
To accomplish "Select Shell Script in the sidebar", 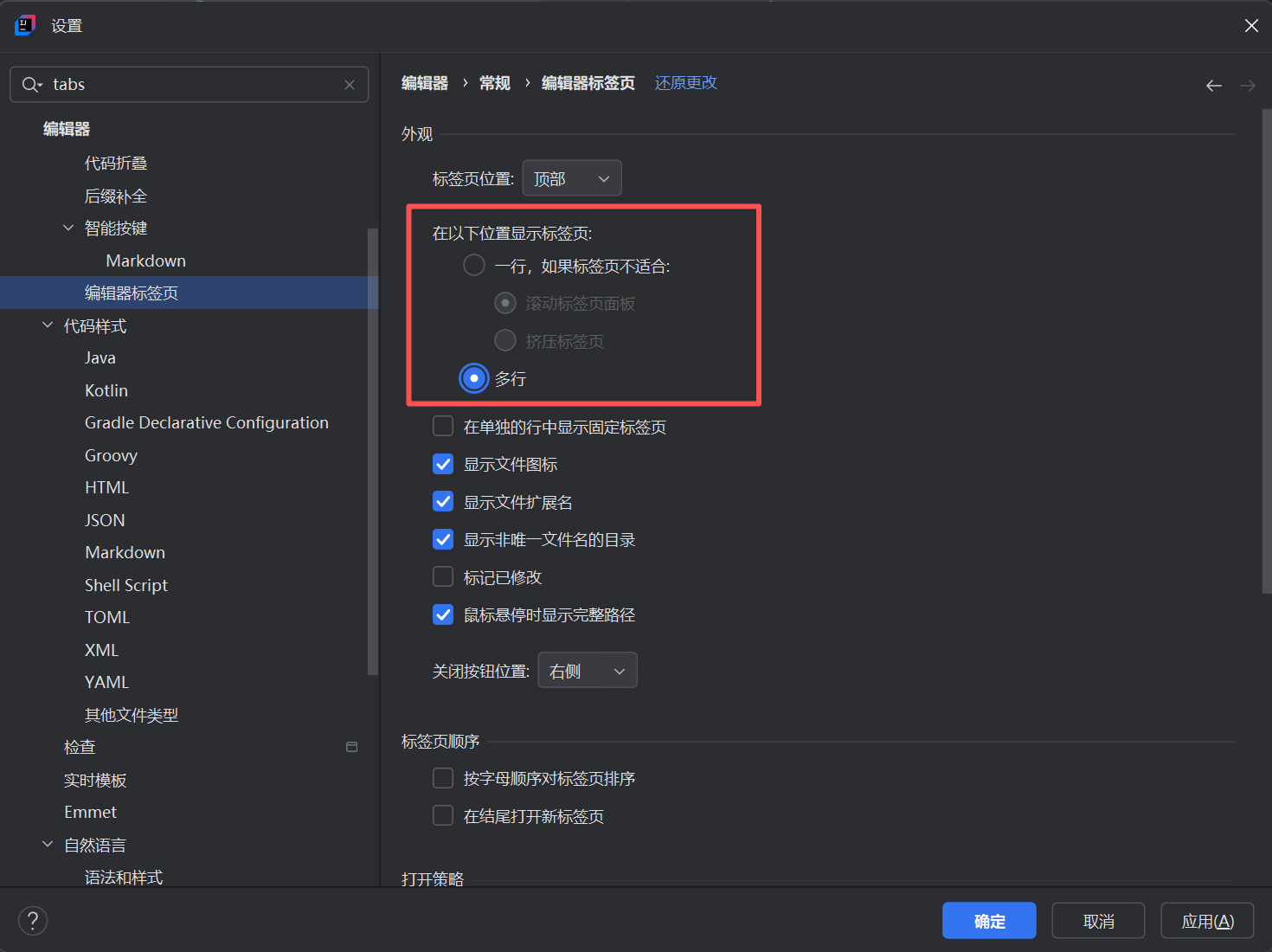I will tap(126, 584).
